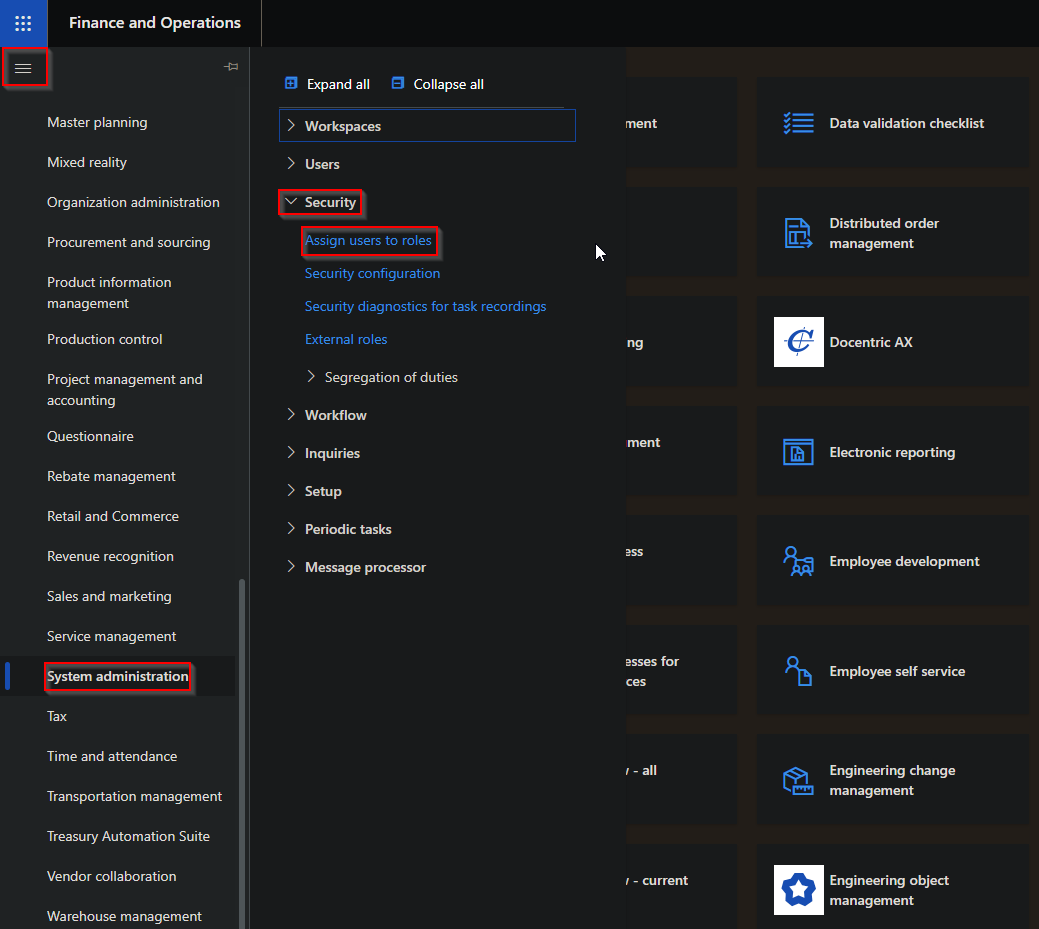Click the Expand all plus icon
Viewport: 1039px width, 929px height.
click(x=291, y=83)
